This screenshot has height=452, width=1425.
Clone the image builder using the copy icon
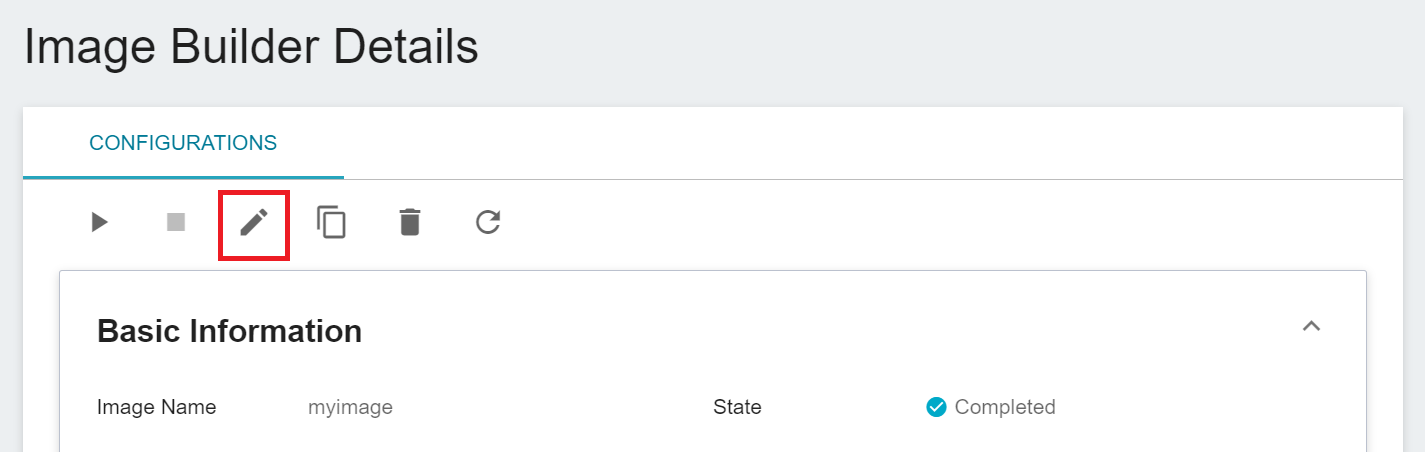[x=332, y=222]
